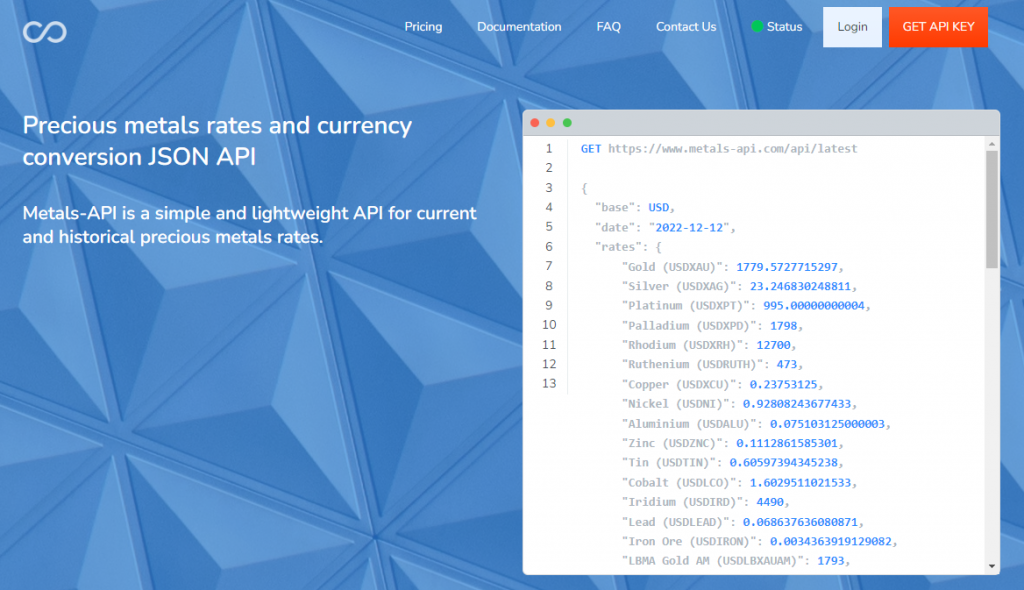The width and height of the screenshot is (1024, 590).
Task: Go to the FAQ page
Action: [609, 27]
